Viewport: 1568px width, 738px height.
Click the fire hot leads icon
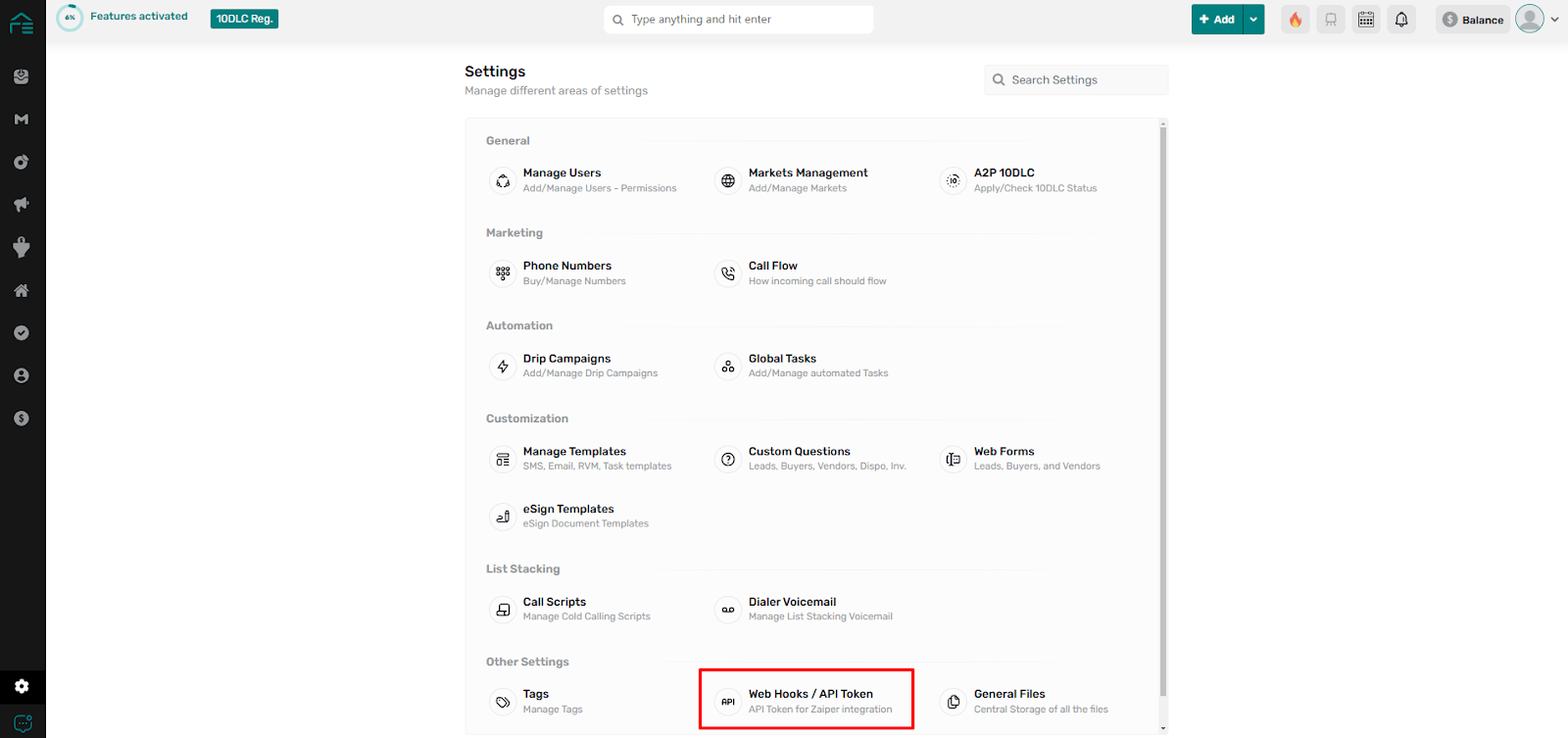pyautogui.click(x=1296, y=20)
